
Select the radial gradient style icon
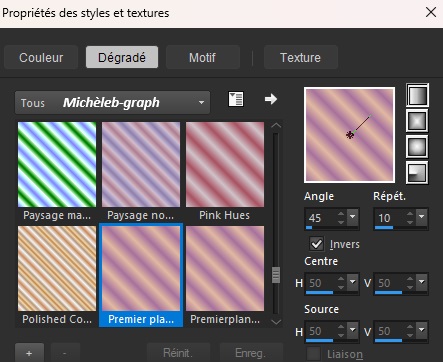click(417, 172)
